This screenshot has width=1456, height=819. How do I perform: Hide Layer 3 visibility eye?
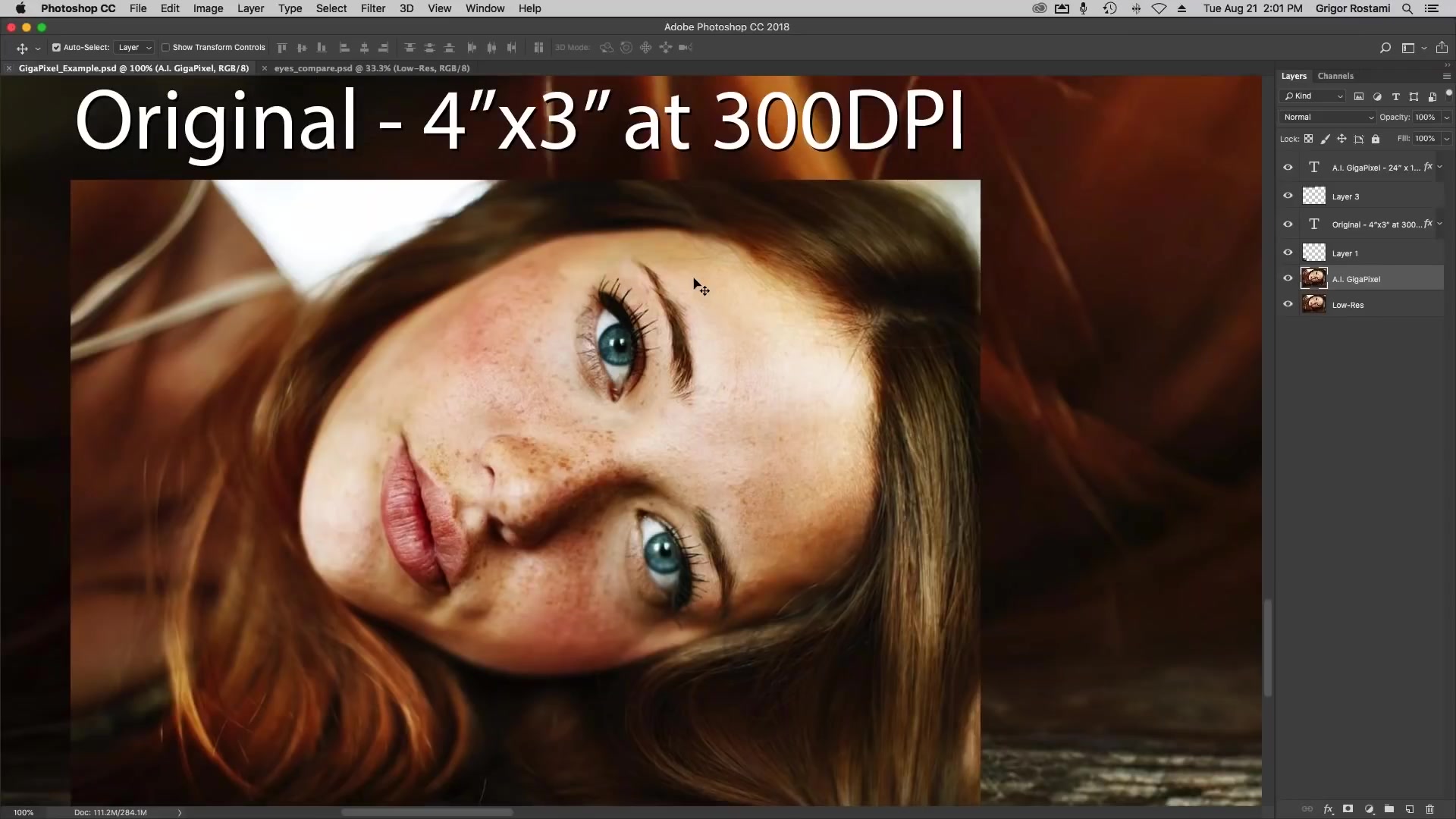(x=1288, y=196)
